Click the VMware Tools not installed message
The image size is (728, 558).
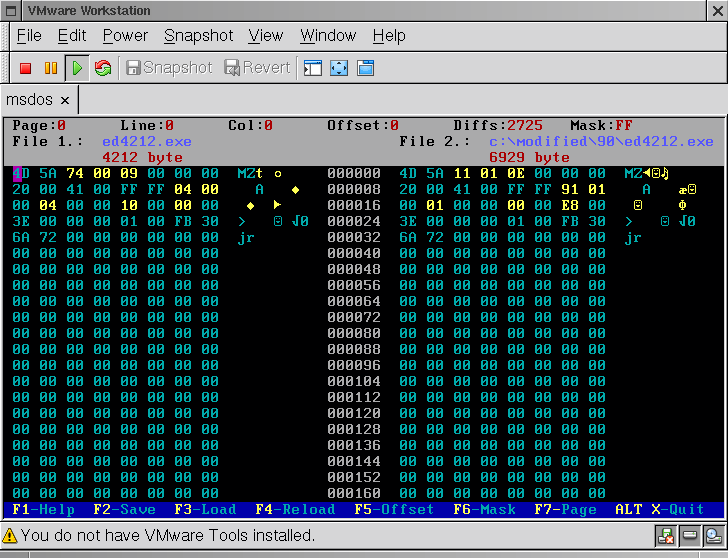(168, 536)
